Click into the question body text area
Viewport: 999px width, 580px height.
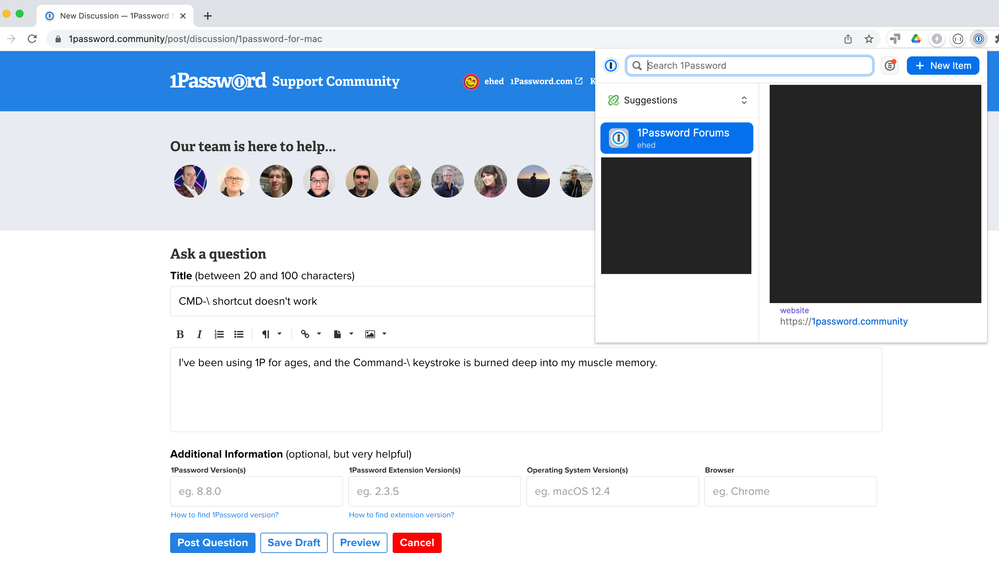526,389
